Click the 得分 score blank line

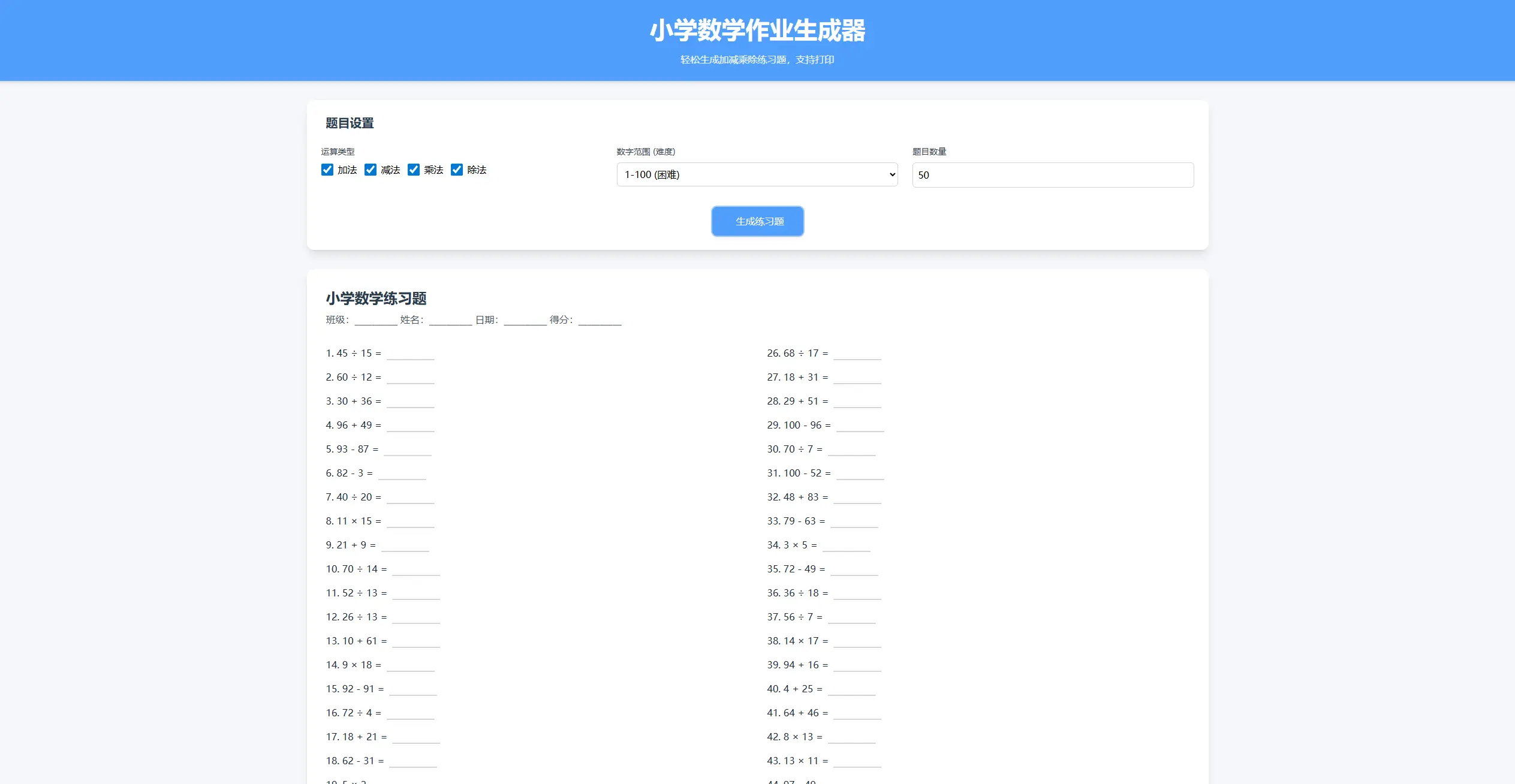pos(600,321)
